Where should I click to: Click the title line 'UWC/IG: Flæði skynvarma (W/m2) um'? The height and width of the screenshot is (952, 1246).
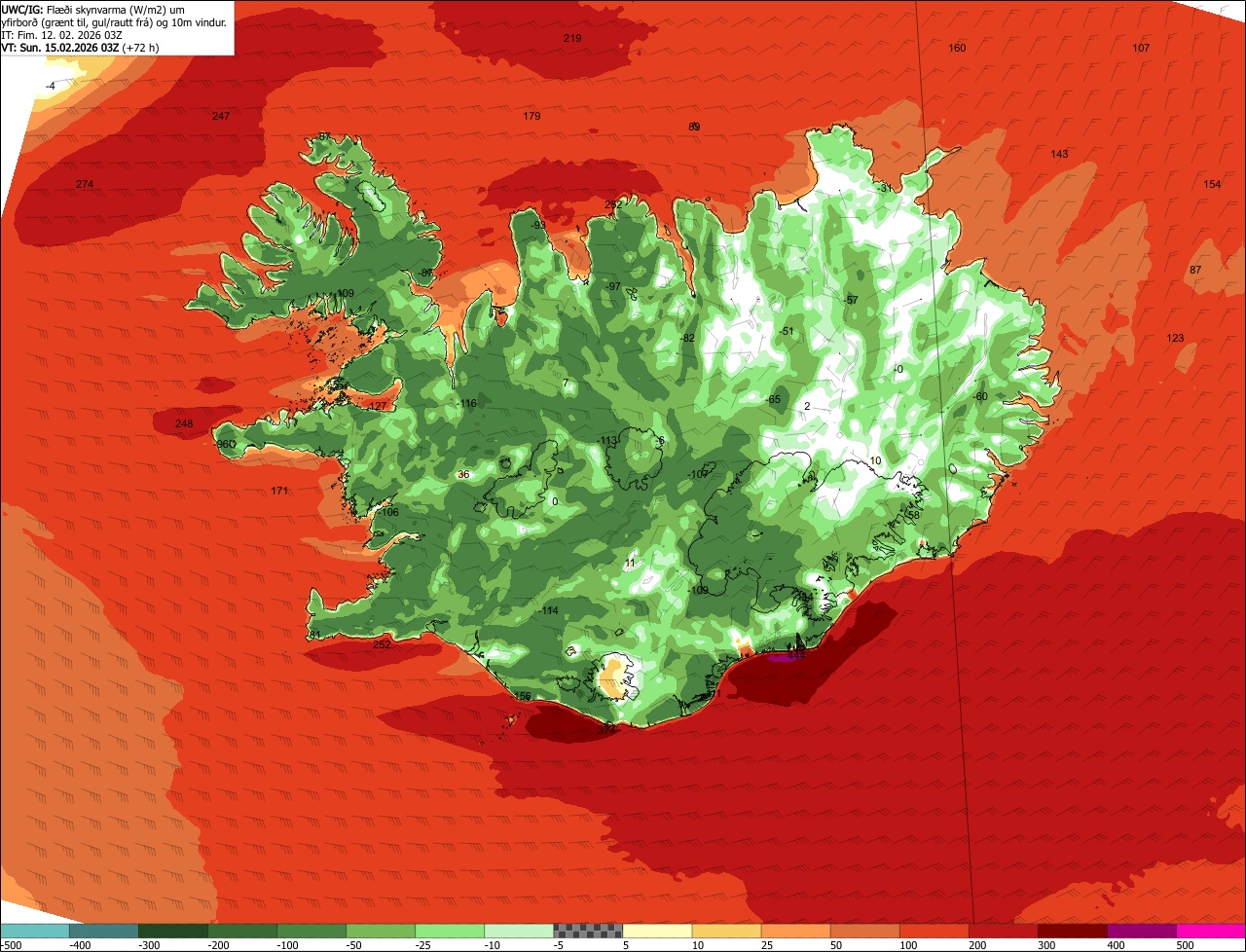pyautogui.click(x=92, y=10)
